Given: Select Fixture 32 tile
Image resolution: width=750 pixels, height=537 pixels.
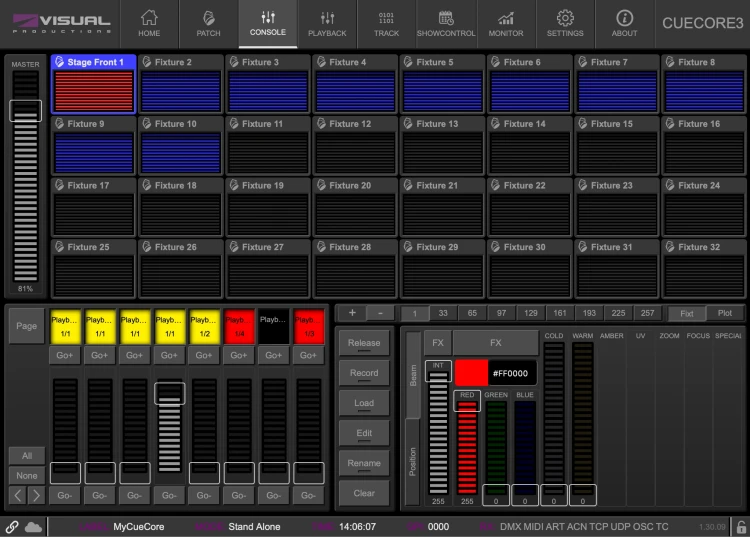Looking at the screenshot, I should tap(704, 269).
